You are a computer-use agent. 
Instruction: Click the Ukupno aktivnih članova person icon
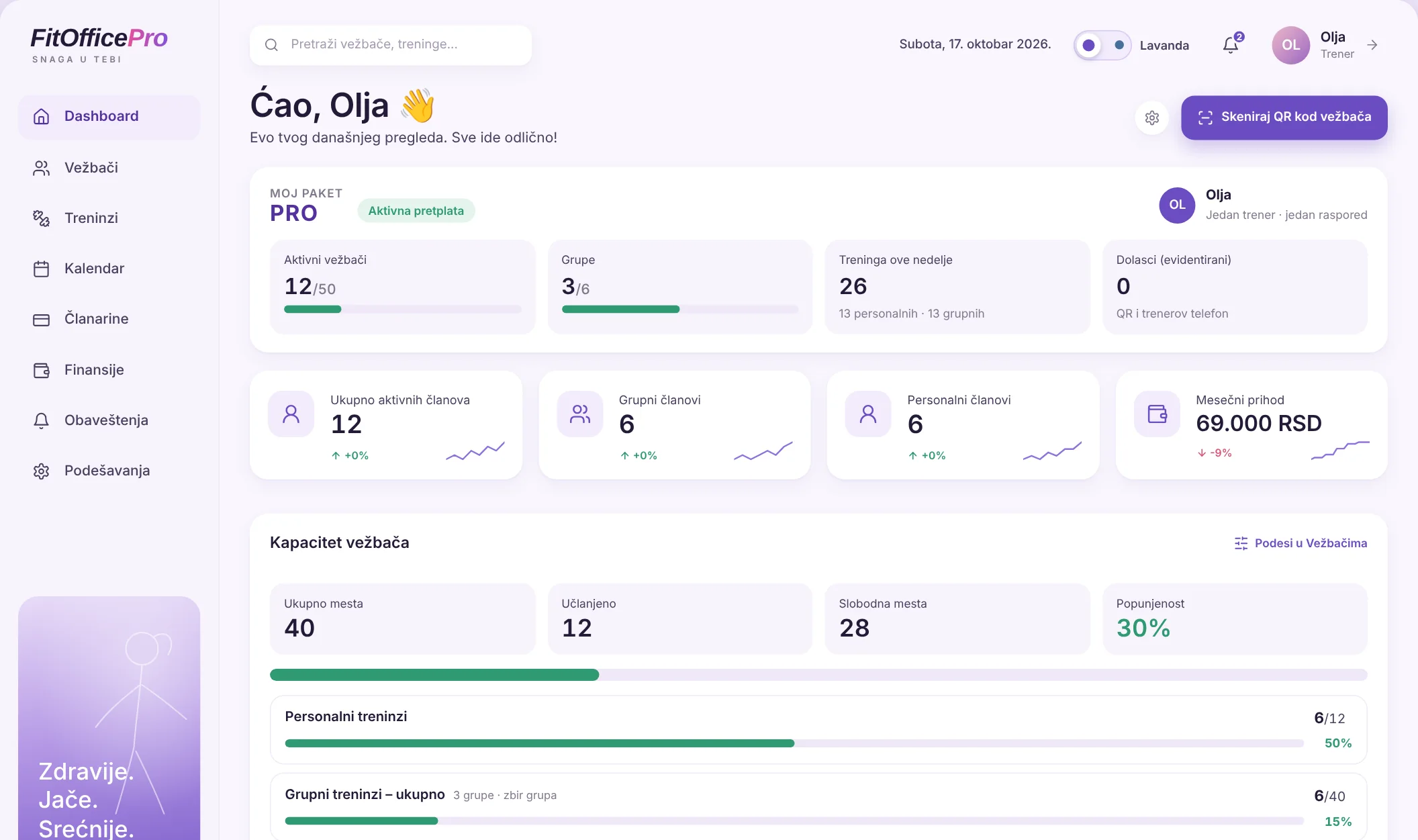pos(291,414)
